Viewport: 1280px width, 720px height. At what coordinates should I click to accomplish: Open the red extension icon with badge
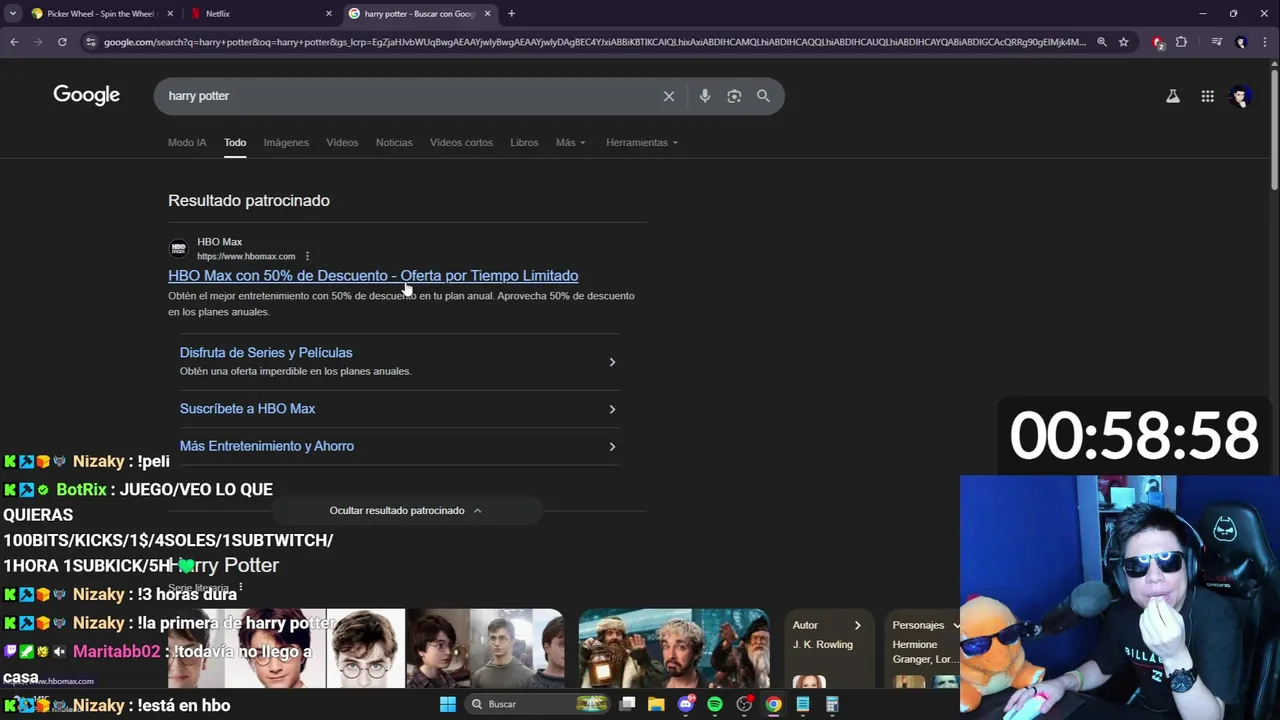tap(1158, 42)
